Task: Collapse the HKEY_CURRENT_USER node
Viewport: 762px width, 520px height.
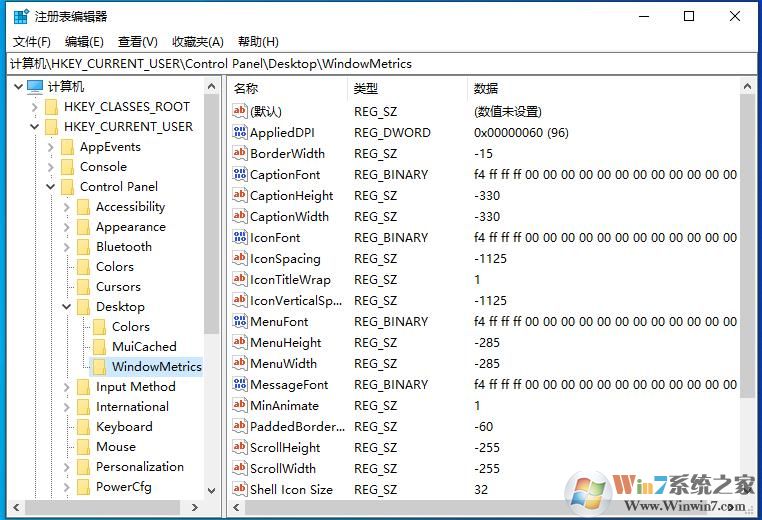Action: click(35, 127)
